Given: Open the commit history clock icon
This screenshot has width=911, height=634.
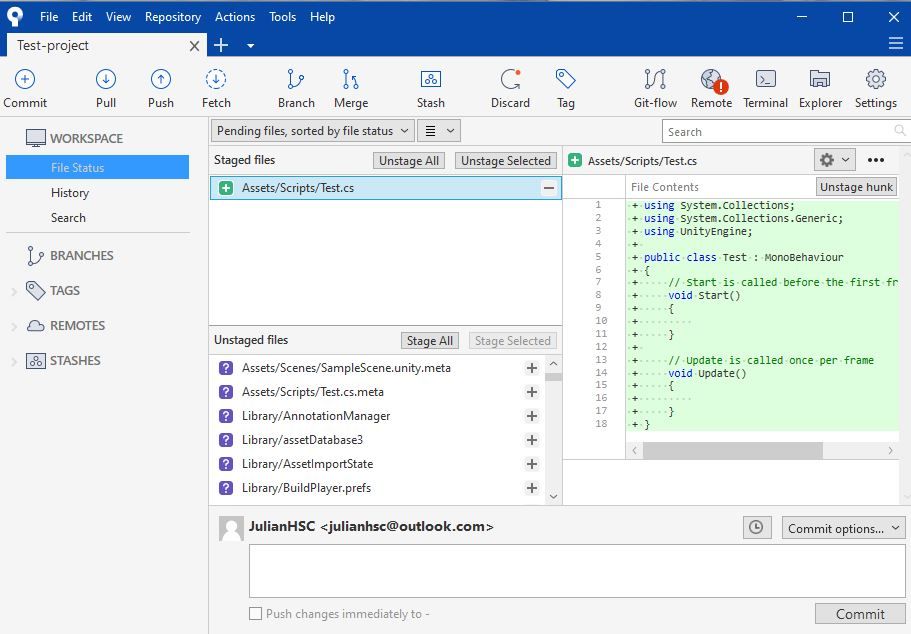Looking at the screenshot, I should tap(756, 528).
